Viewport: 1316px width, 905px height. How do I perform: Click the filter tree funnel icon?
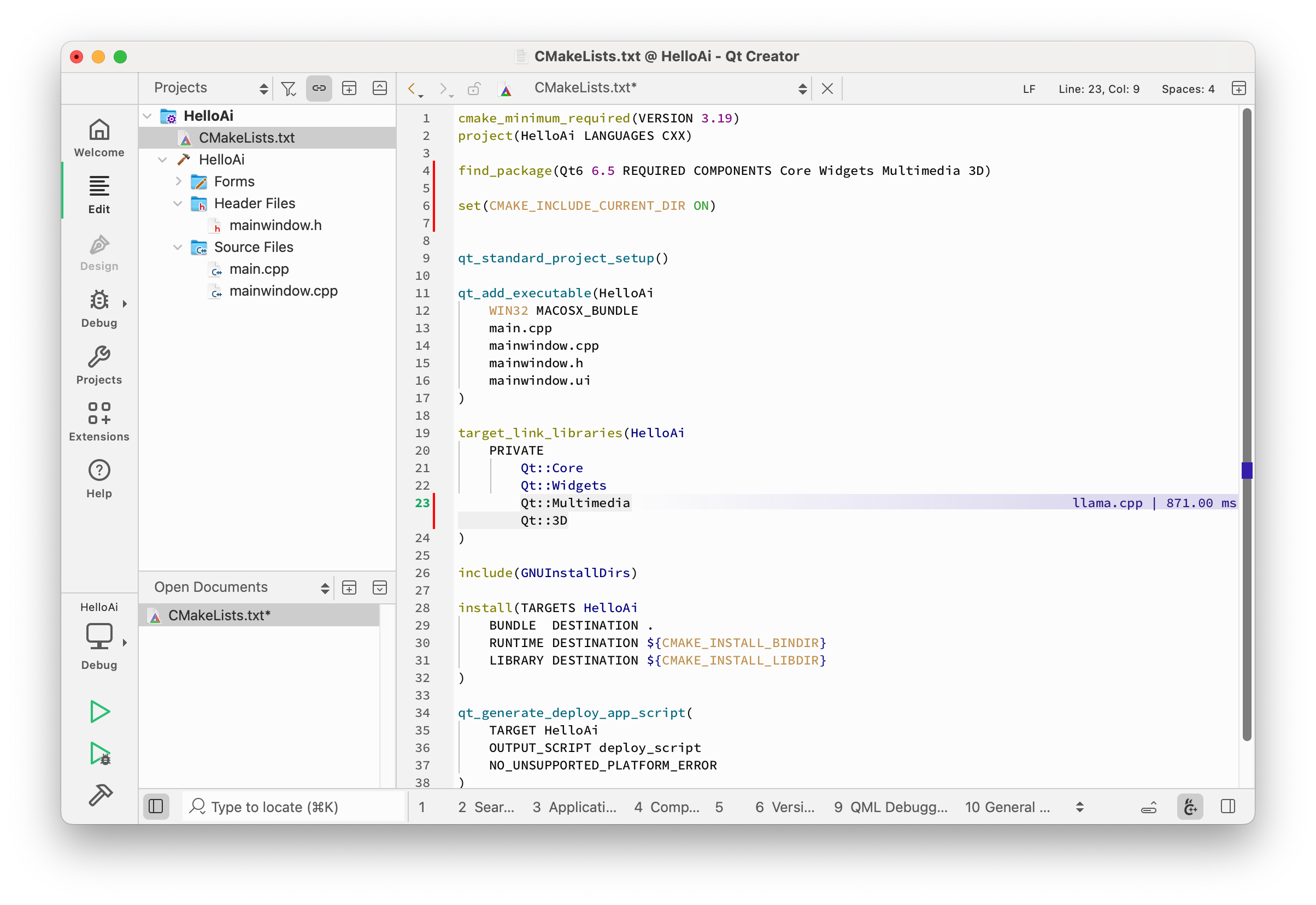pyautogui.click(x=289, y=89)
